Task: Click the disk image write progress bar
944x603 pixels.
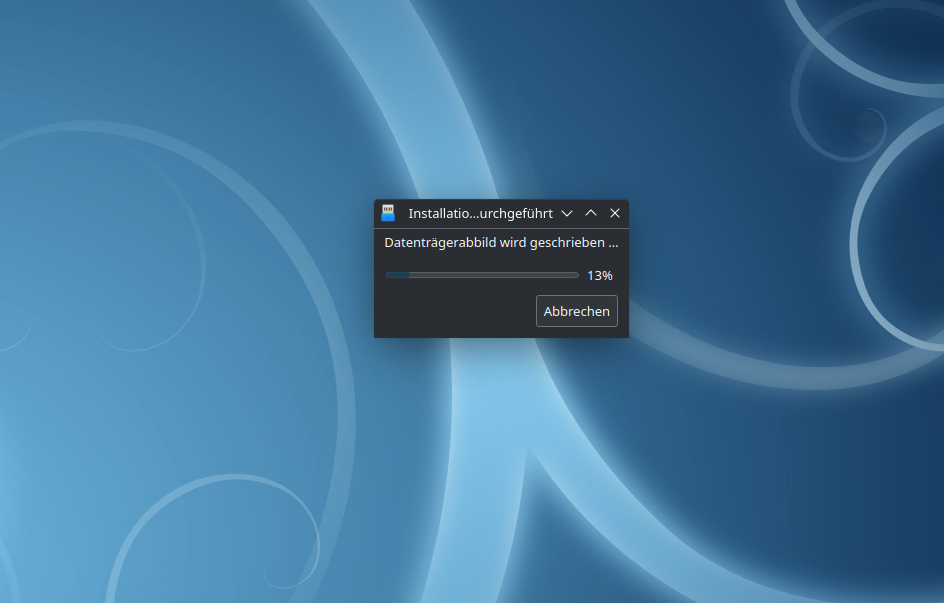Action: pyautogui.click(x=482, y=275)
